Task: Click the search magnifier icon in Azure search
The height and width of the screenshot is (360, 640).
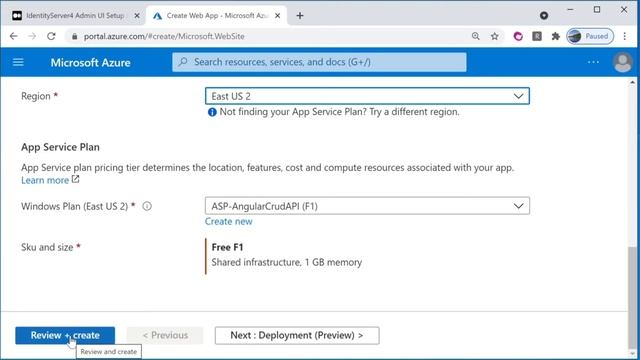Action: pyautogui.click(x=183, y=62)
